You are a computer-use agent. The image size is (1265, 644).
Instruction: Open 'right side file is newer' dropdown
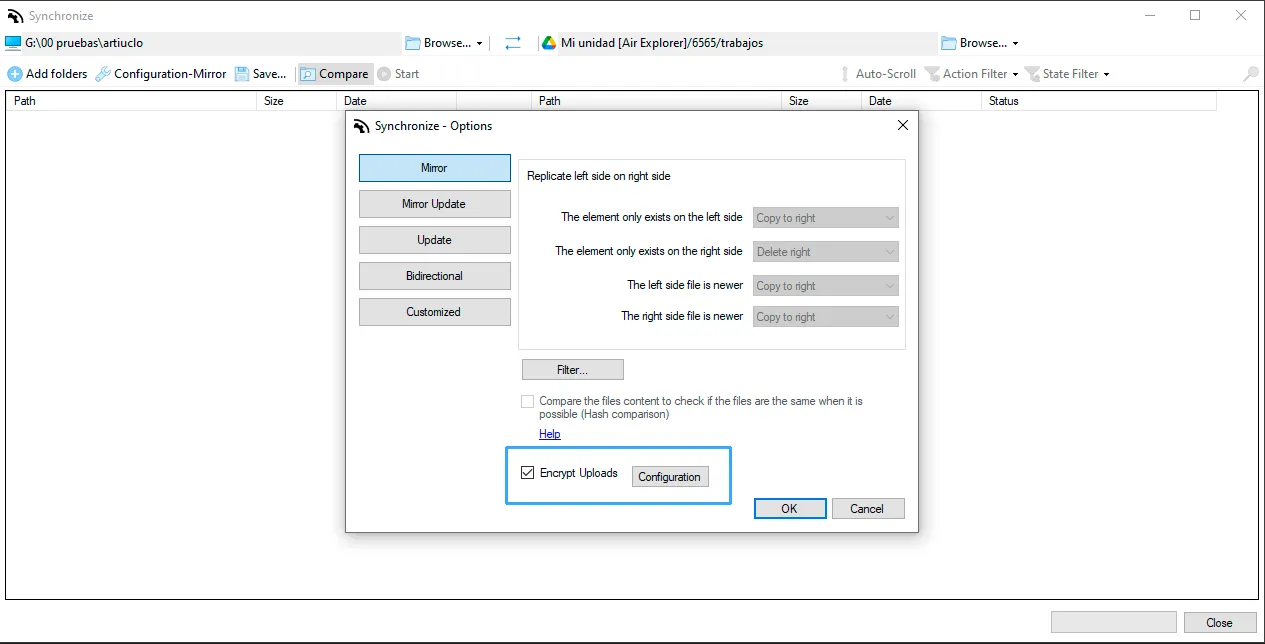pos(825,317)
